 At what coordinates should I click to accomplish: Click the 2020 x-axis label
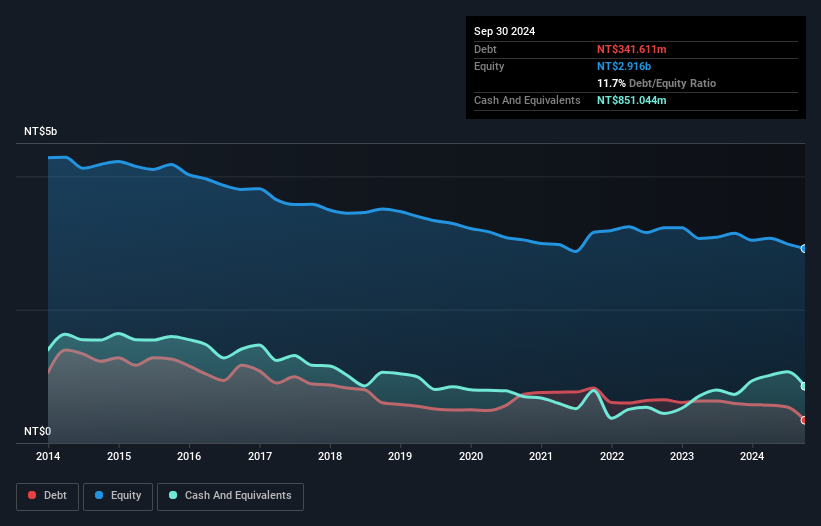471,456
